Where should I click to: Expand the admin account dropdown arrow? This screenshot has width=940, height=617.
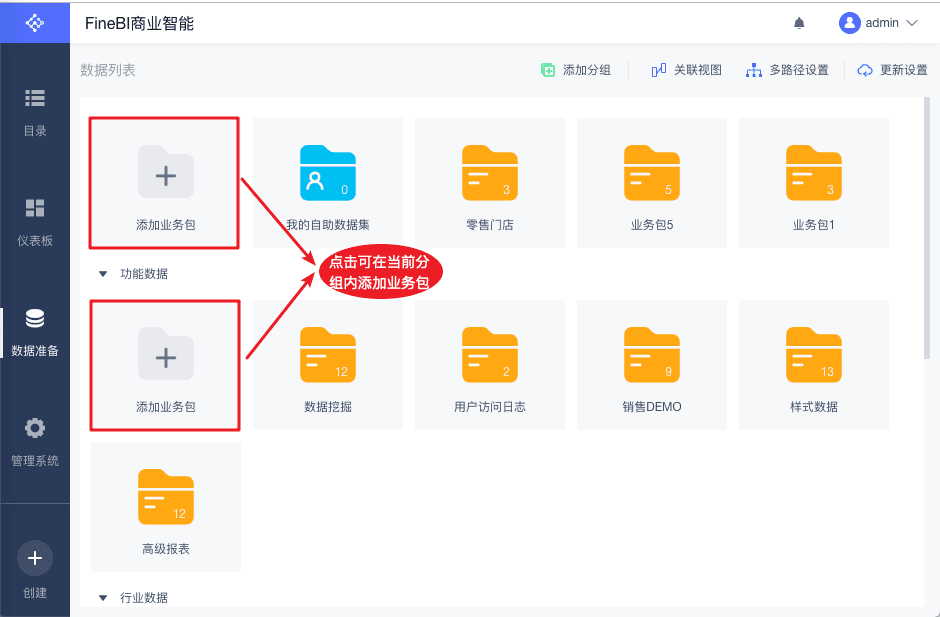(x=912, y=23)
